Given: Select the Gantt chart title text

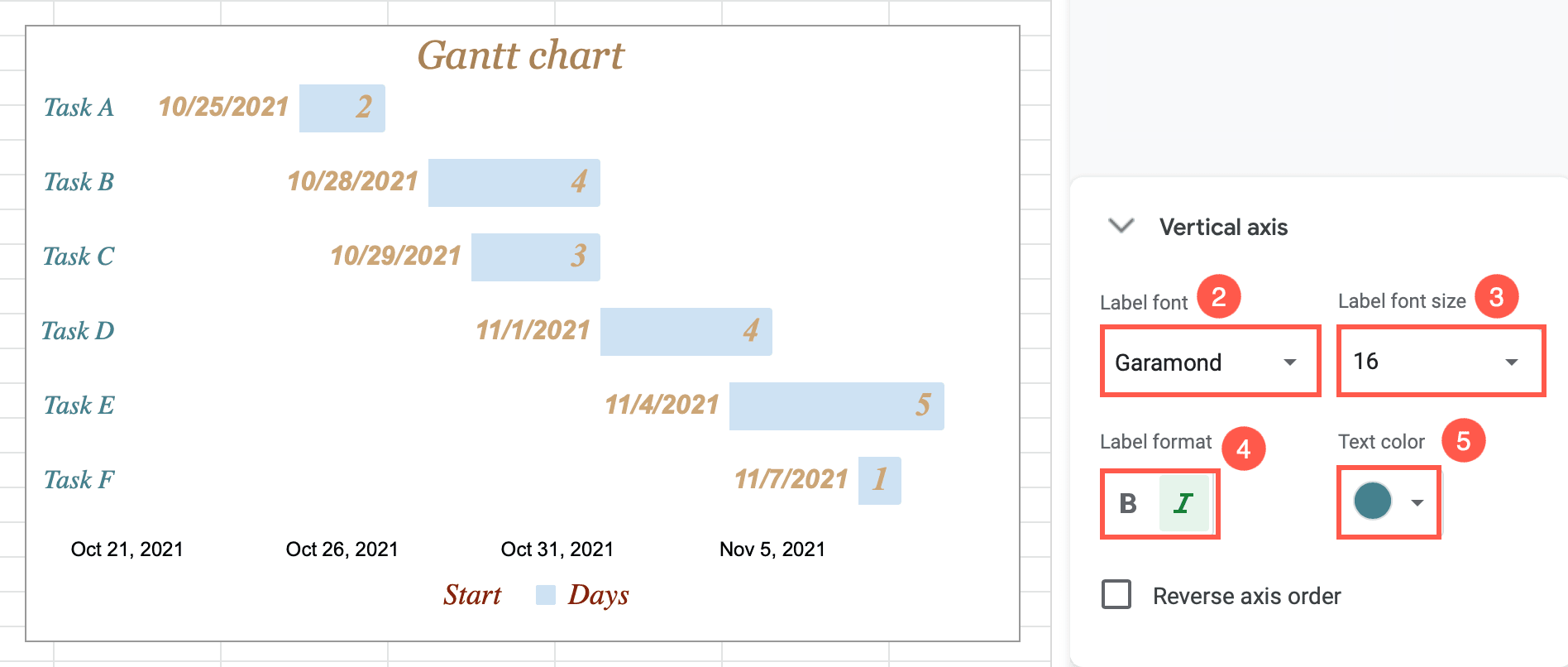Looking at the screenshot, I should point(520,55).
